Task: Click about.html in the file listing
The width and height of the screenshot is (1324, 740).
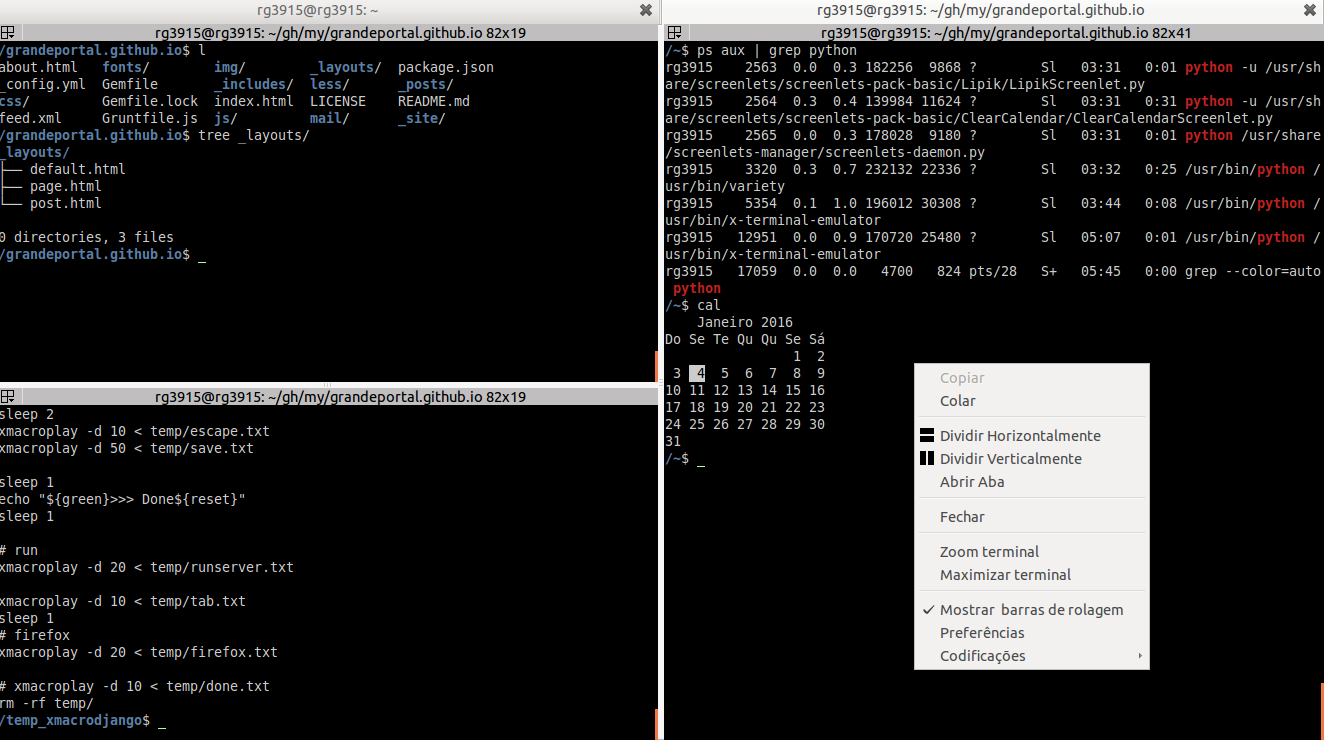Action: [38, 68]
